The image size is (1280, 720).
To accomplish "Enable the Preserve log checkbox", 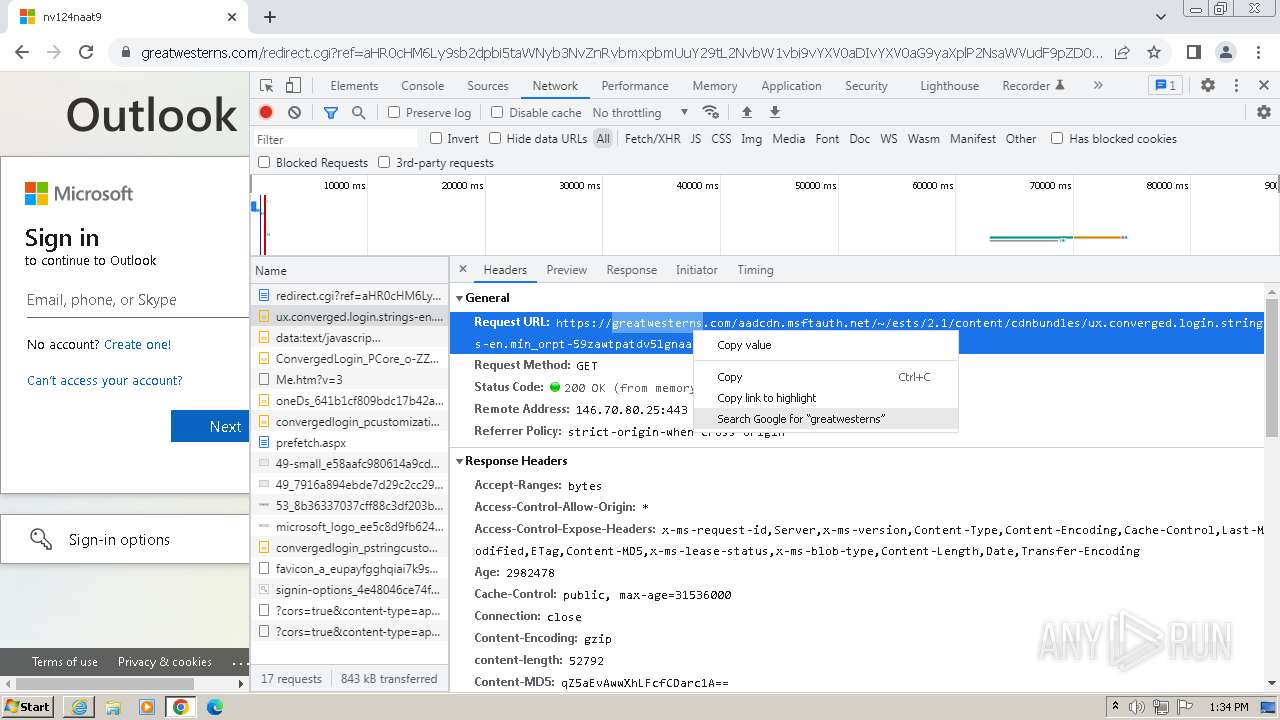I will pos(394,113).
